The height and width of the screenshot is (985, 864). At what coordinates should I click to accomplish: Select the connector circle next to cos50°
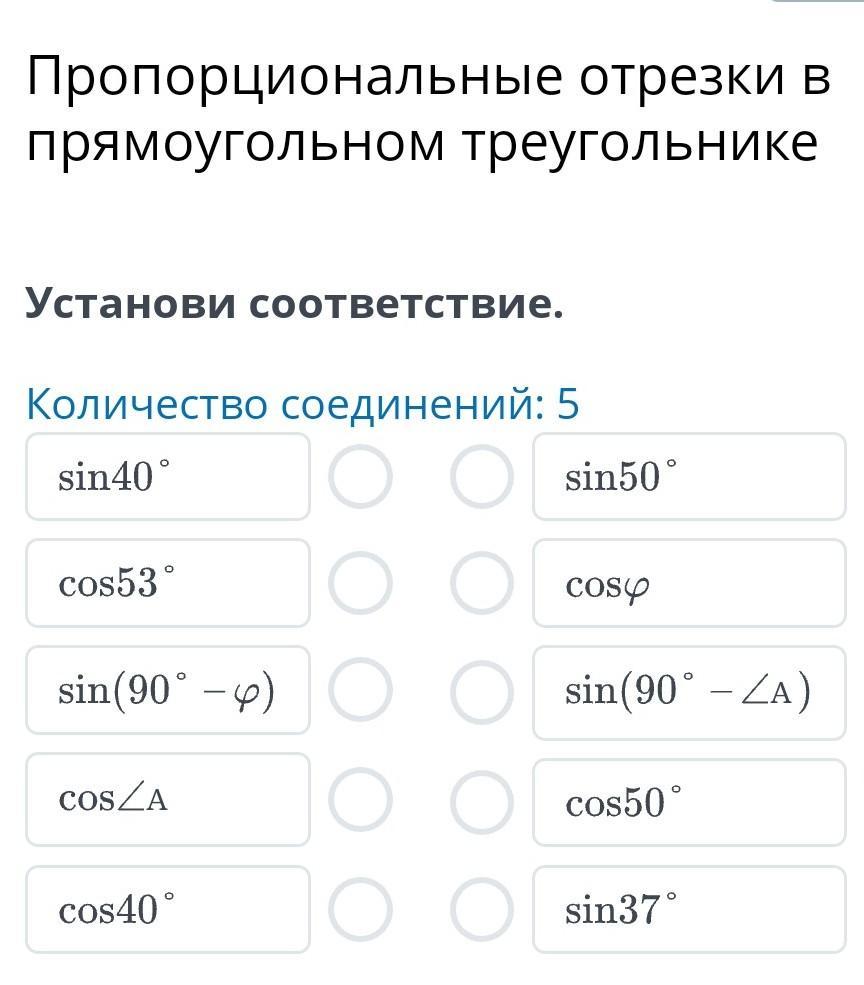pos(481,799)
